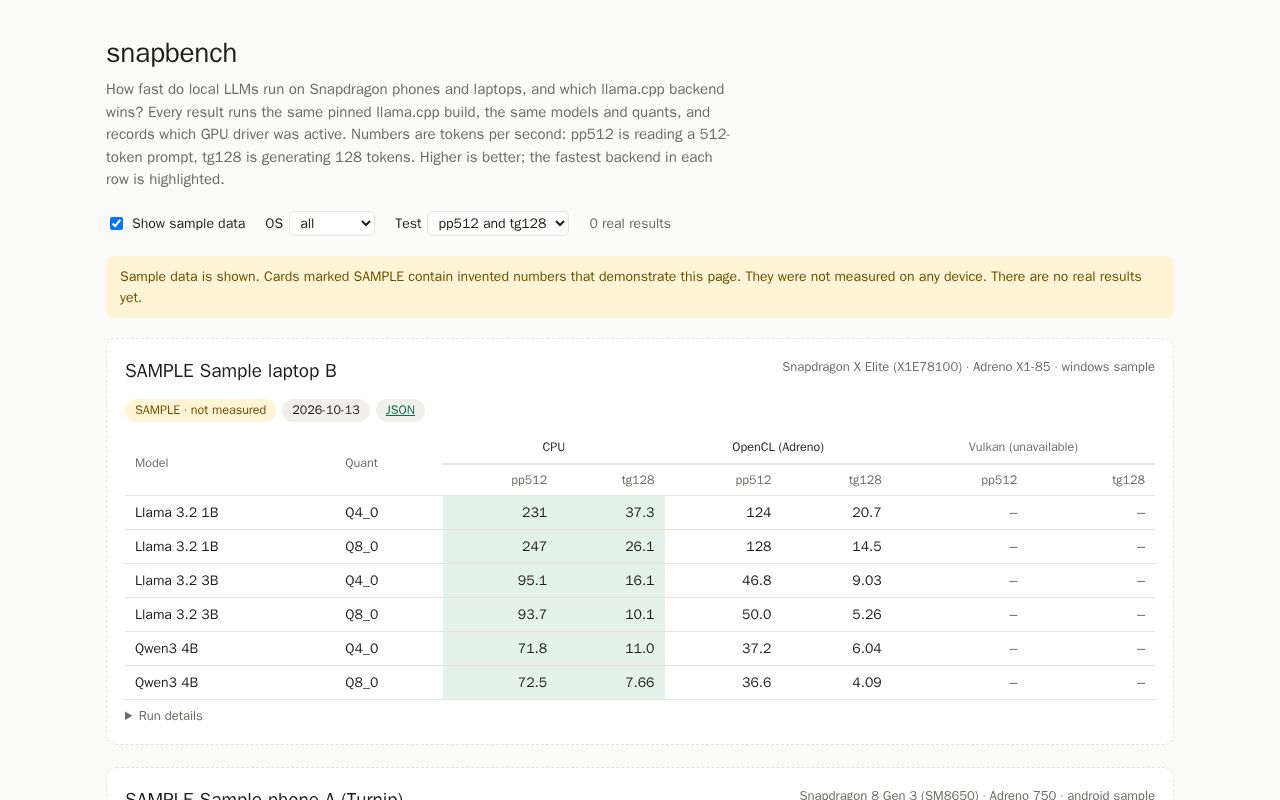Click the CPU pp512 value 247

(x=534, y=547)
